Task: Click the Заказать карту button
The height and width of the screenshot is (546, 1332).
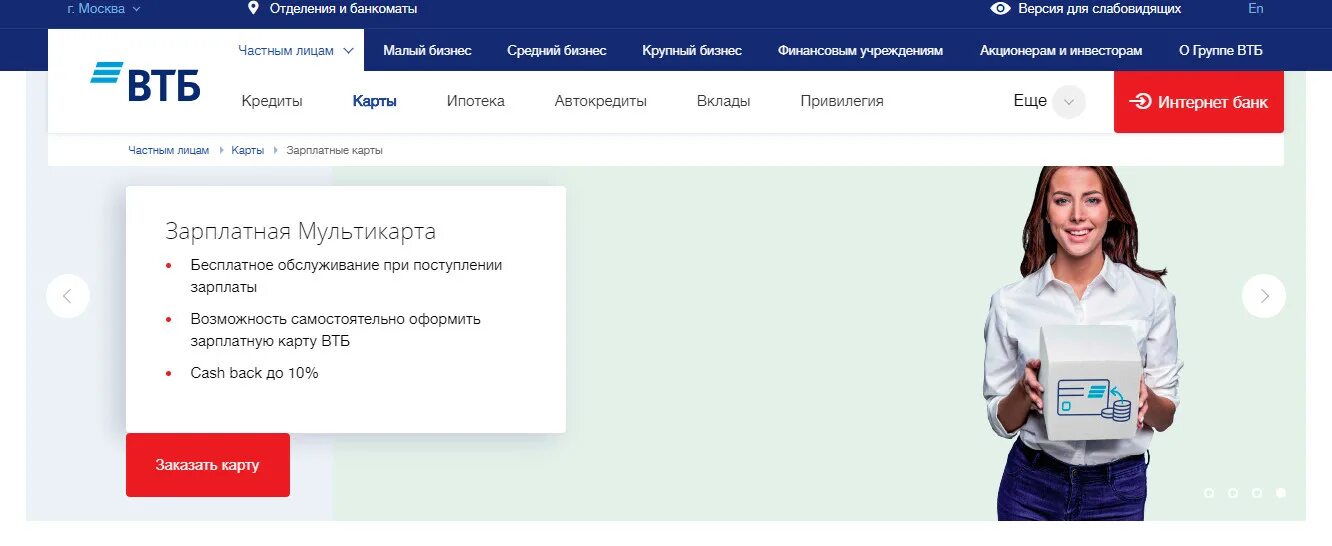Action: pos(208,465)
